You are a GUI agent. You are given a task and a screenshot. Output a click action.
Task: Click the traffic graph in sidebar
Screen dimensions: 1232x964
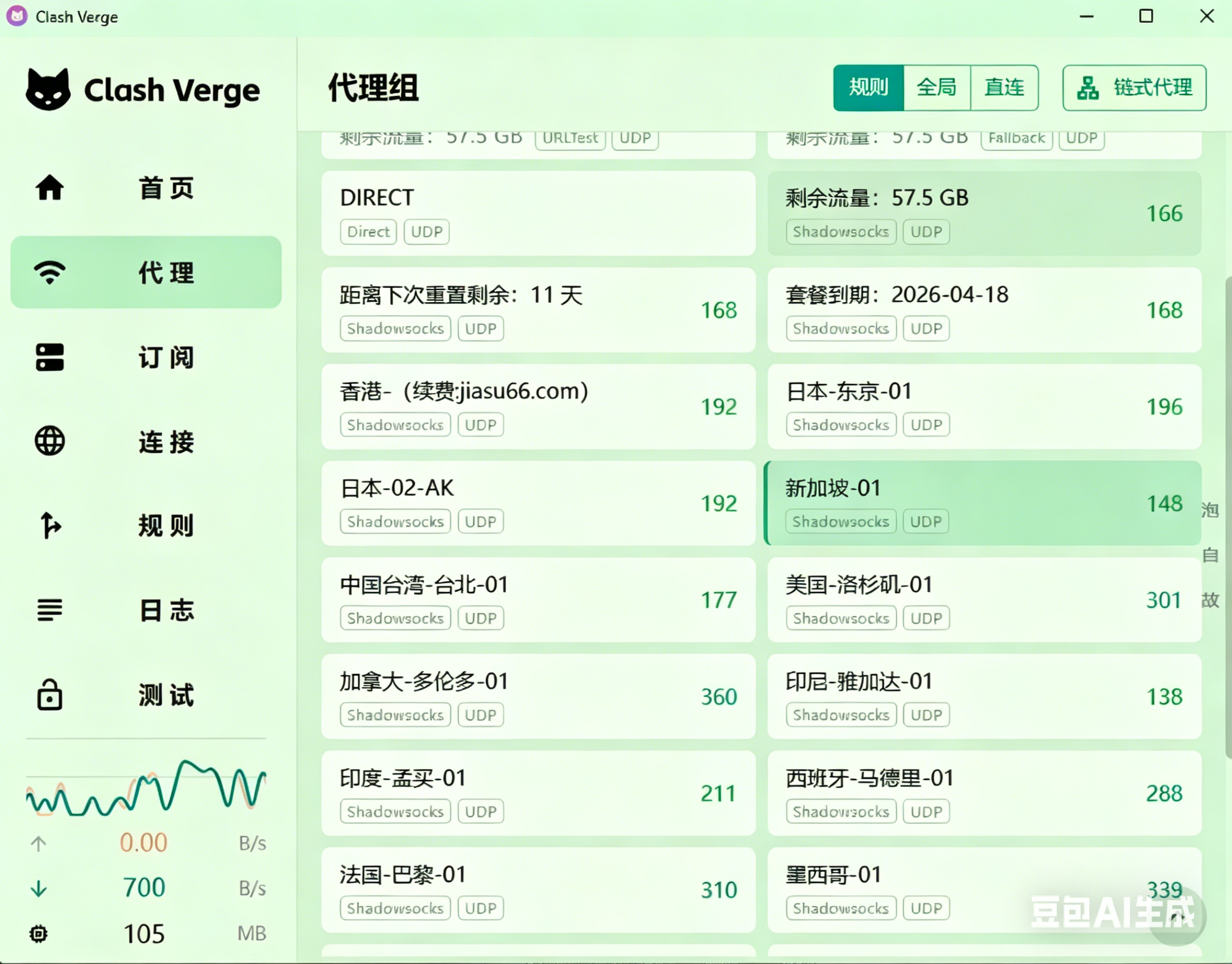[146, 787]
